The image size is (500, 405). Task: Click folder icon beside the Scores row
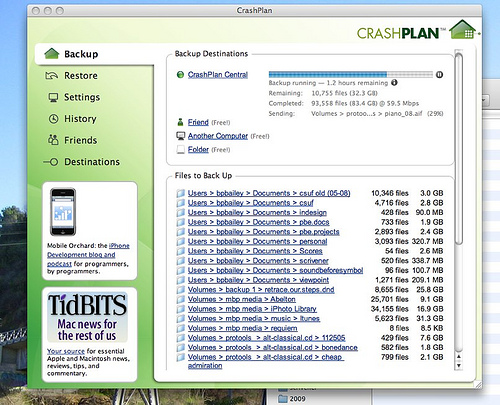click(180, 251)
